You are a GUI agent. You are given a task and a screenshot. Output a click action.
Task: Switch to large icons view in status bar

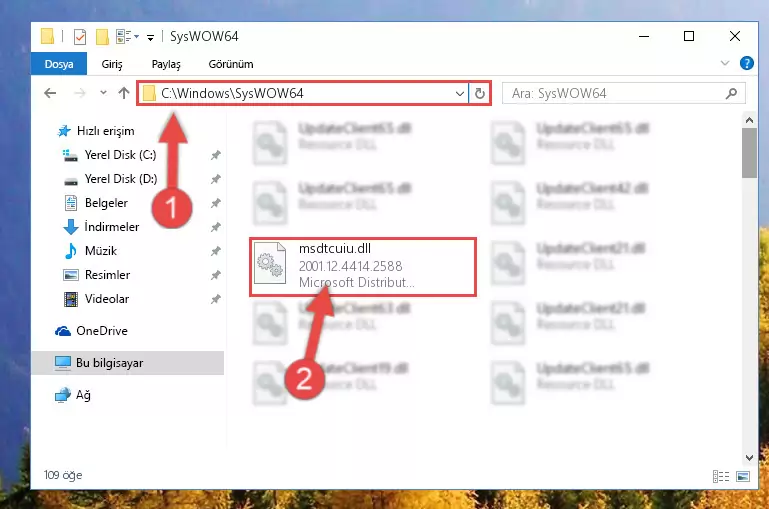pos(743,476)
